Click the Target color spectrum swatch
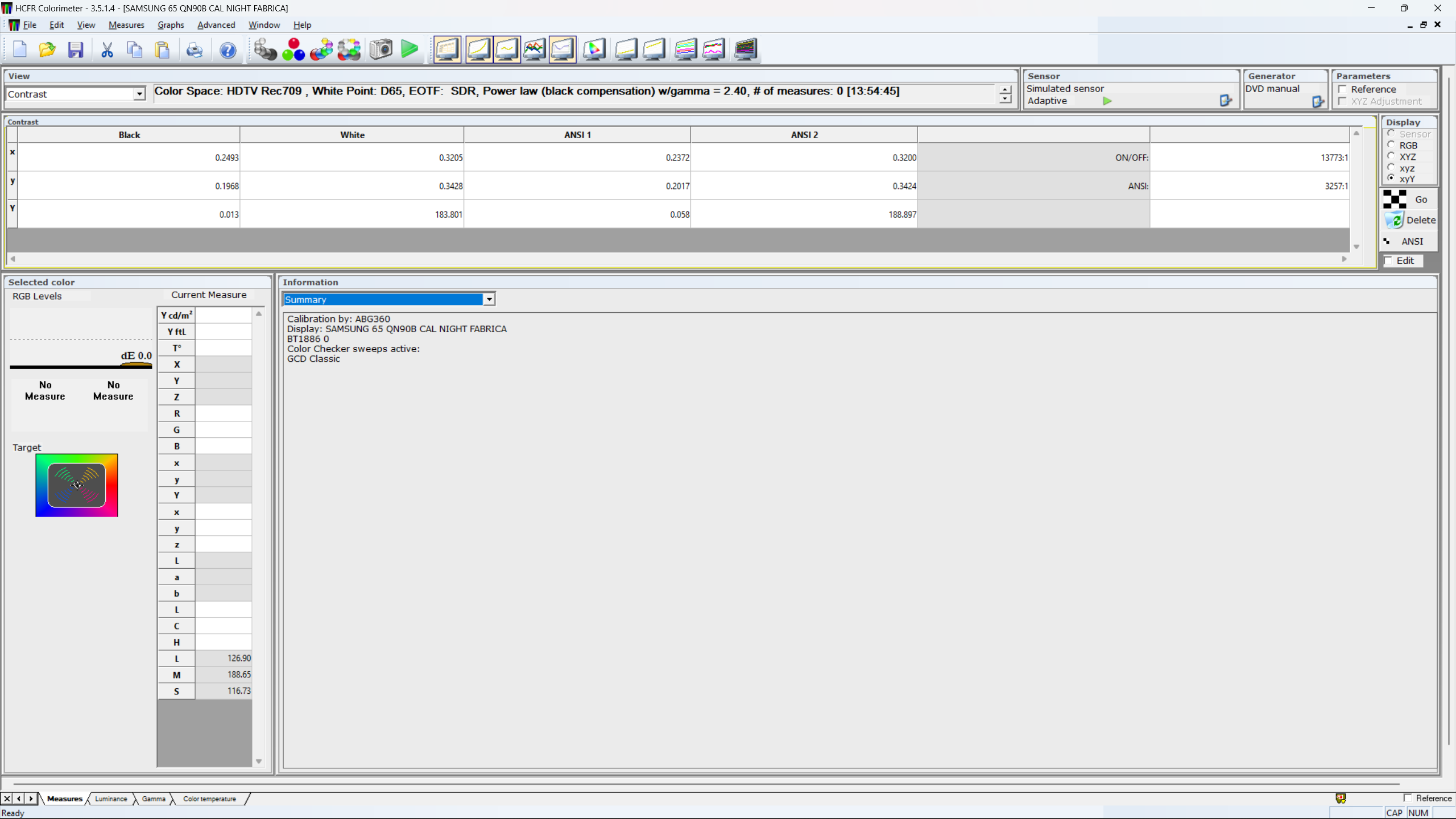The width and height of the screenshot is (1456, 819). coord(77,485)
